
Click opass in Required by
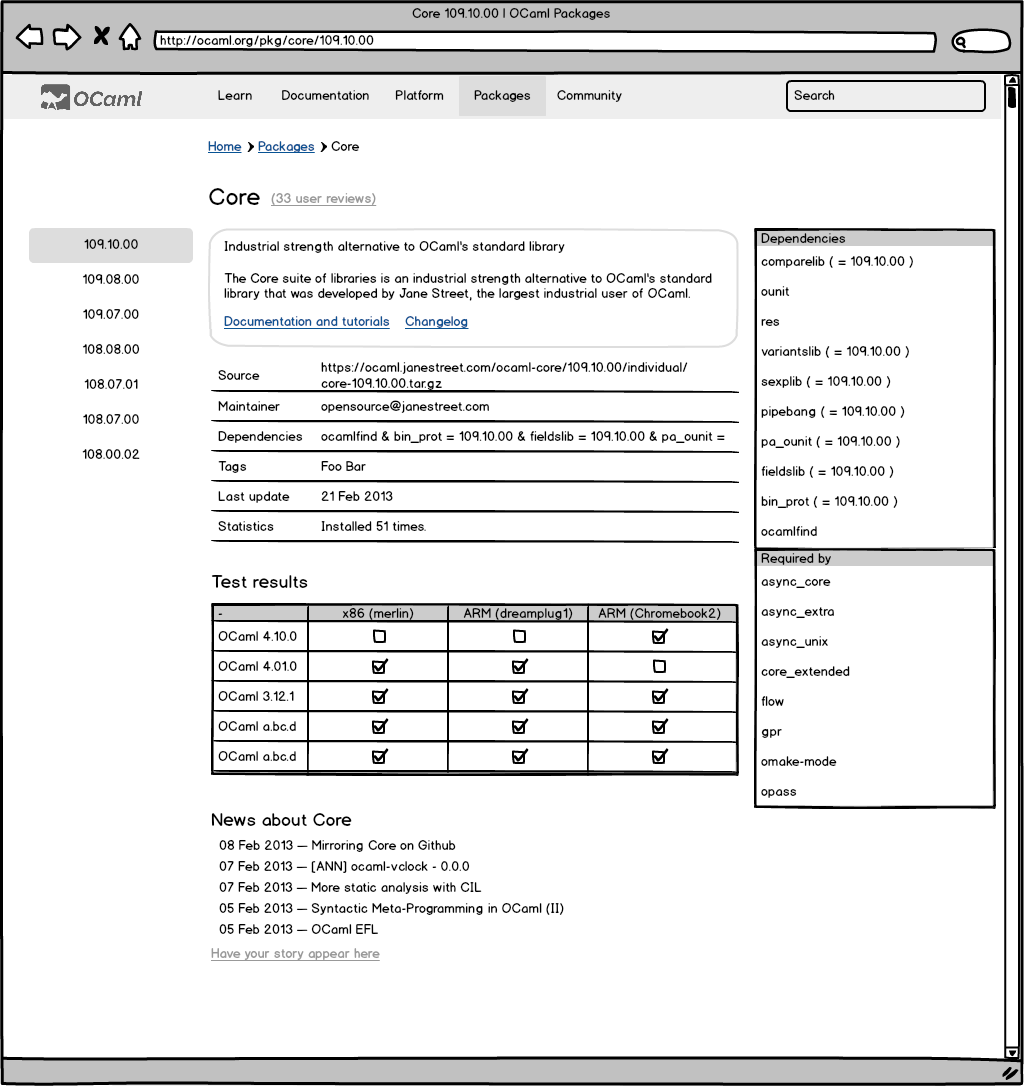[779, 792]
